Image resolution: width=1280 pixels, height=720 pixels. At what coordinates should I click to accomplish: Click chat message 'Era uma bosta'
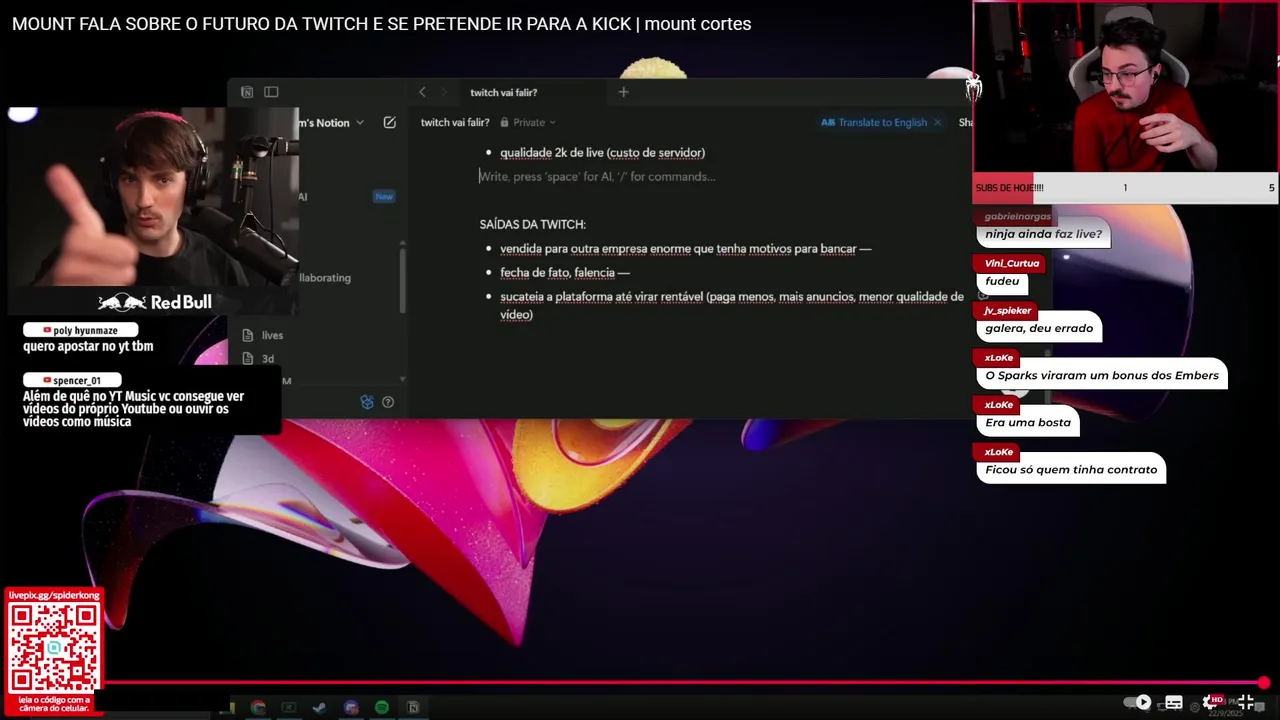pyautogui.click(x=1028, y=422)
